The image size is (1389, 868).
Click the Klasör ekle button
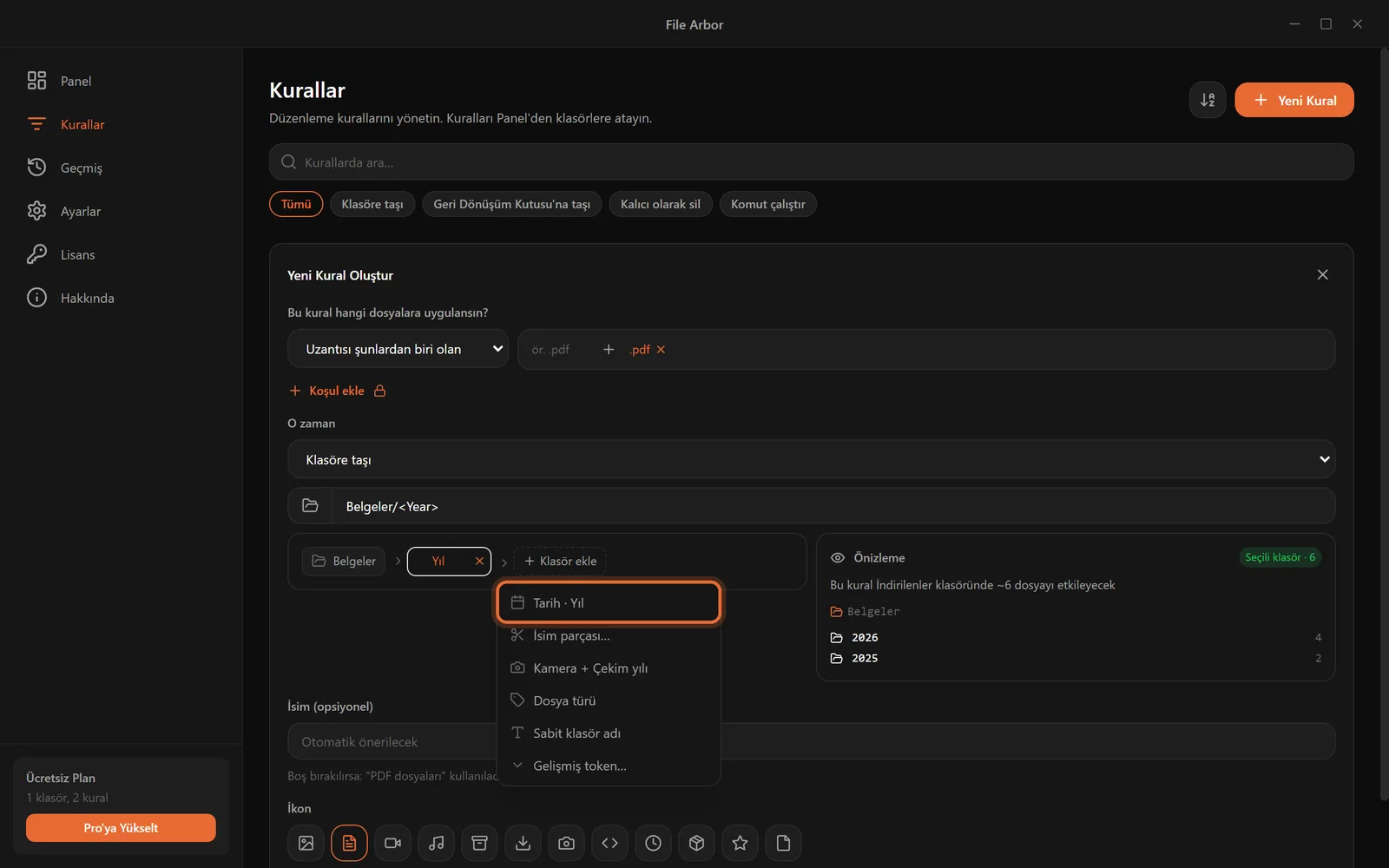pos(560,561)
